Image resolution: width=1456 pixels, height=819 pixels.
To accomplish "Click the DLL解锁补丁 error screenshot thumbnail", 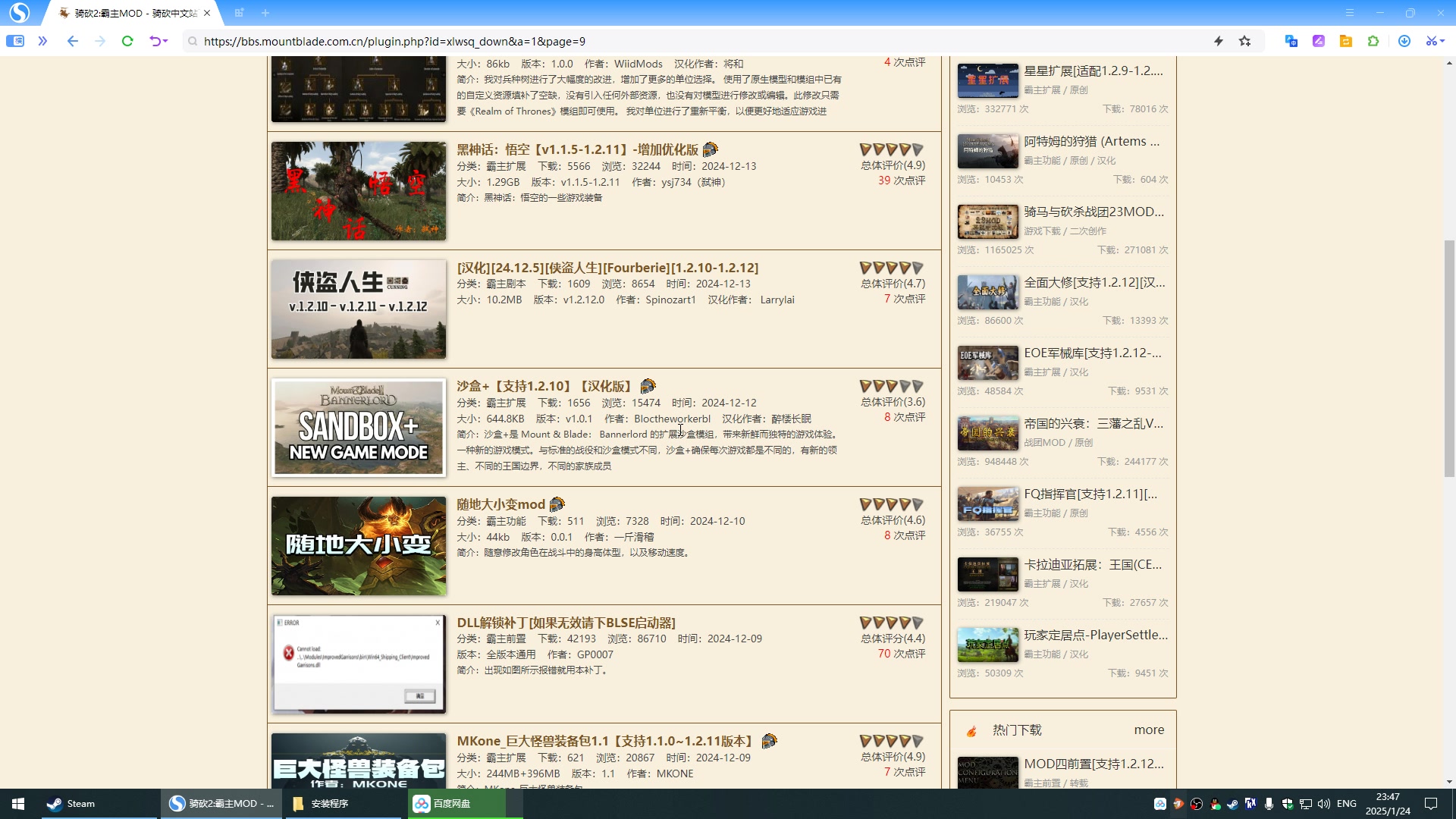I will tap(359, 664).
